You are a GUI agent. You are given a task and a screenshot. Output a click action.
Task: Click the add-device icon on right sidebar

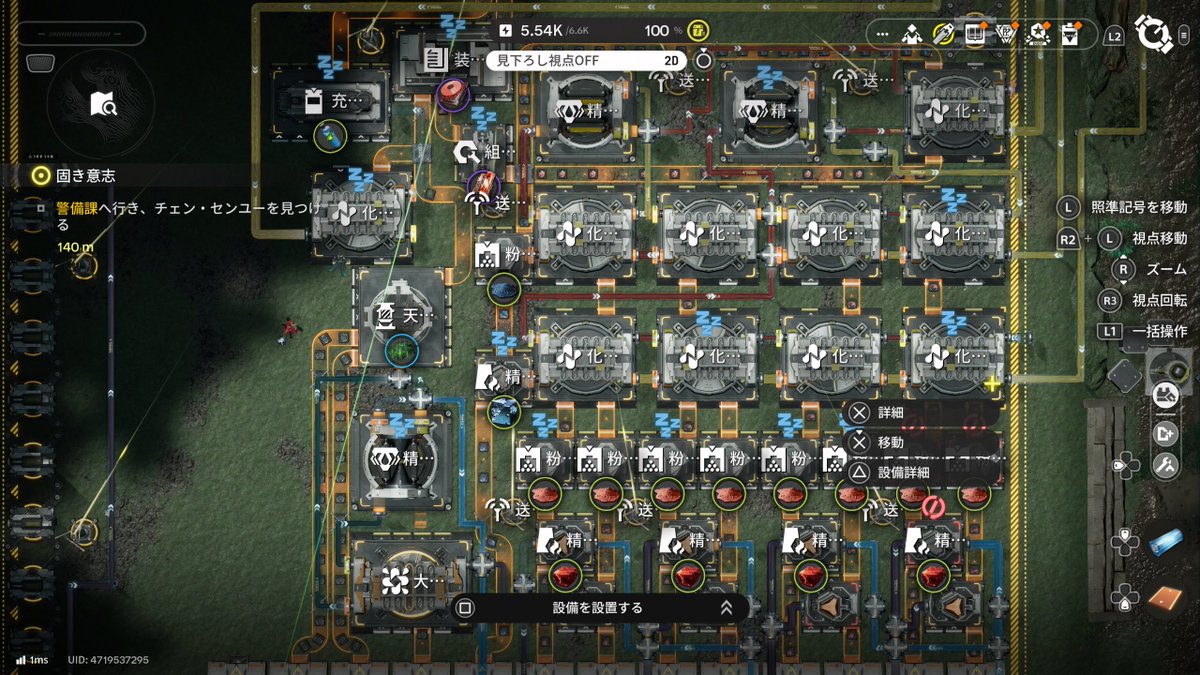(x=1164, y=434)
